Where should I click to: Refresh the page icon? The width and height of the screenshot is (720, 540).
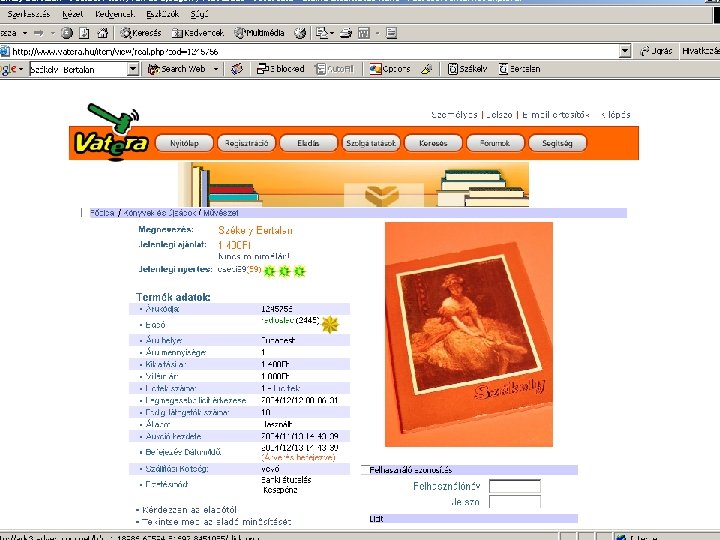tap(84, 33)
